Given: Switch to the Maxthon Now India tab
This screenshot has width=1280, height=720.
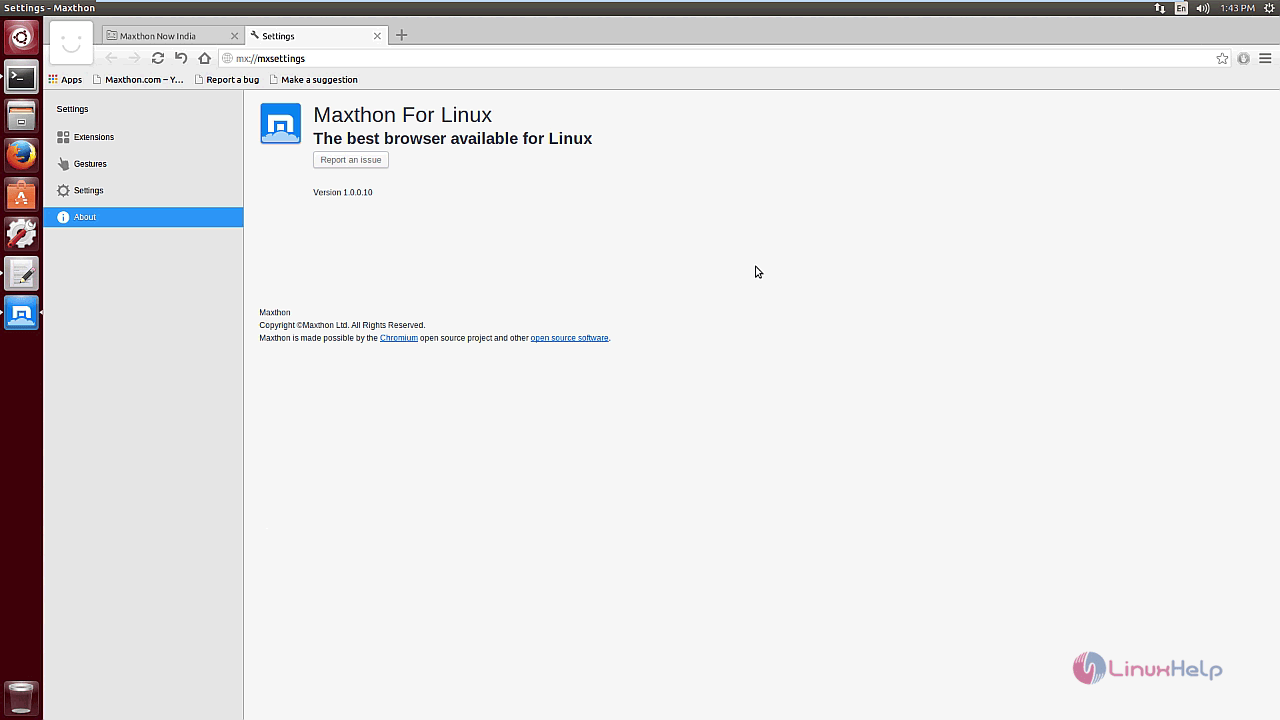Looking at the screenshot, I should pos(172,35).
